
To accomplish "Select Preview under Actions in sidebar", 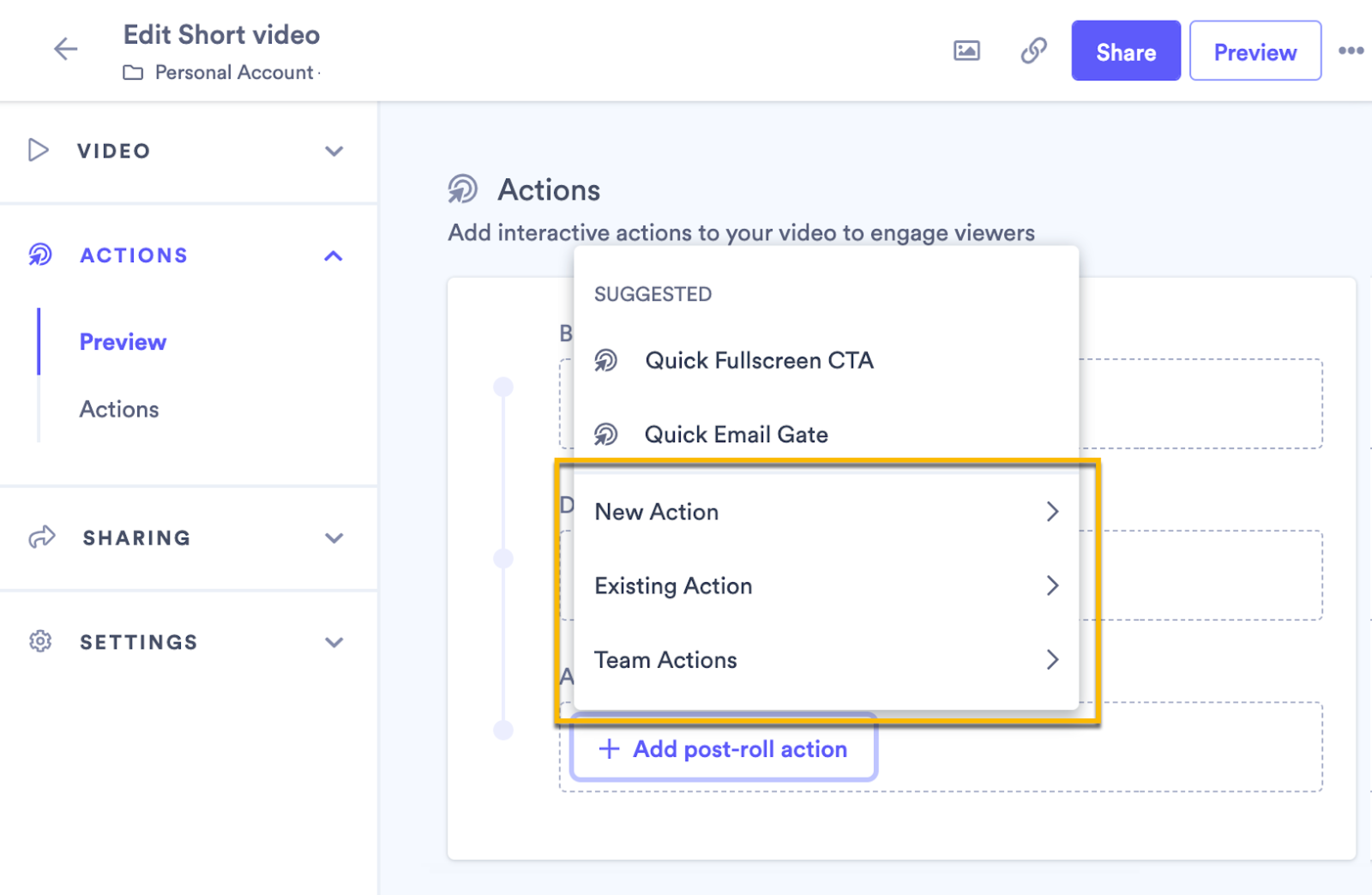I will pos(123,342).
